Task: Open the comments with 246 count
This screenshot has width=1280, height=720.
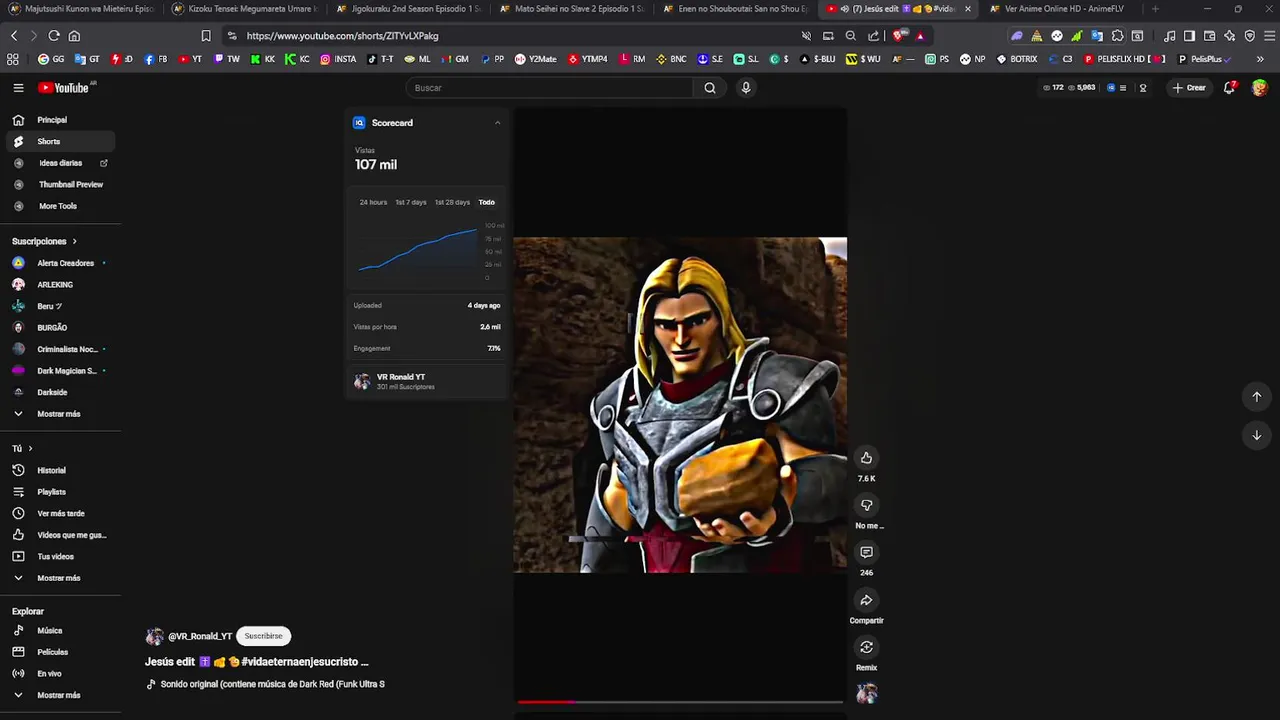Action: tap(866, 552)
